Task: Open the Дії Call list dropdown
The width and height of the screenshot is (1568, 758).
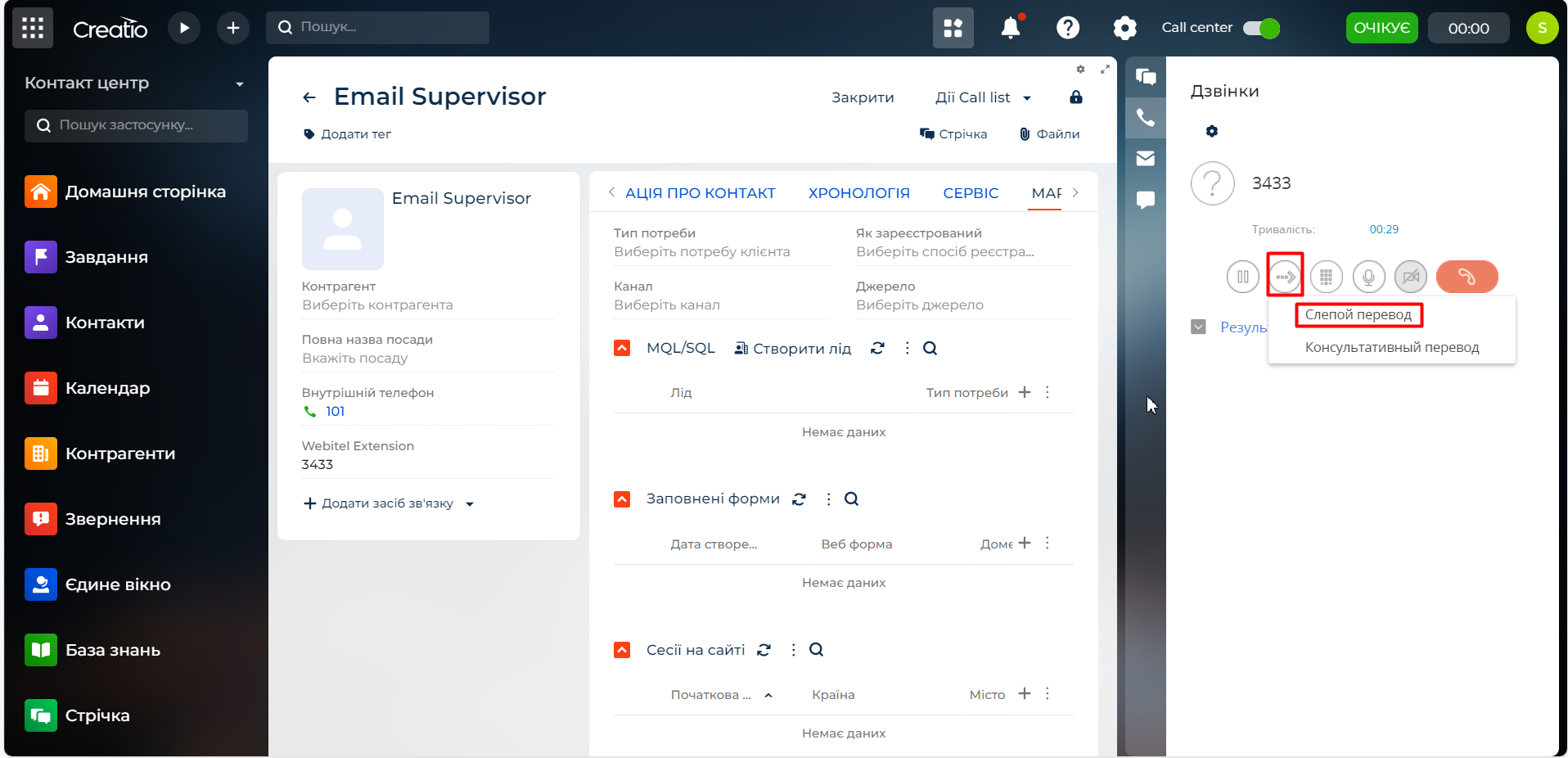Action: pos(984,97)
